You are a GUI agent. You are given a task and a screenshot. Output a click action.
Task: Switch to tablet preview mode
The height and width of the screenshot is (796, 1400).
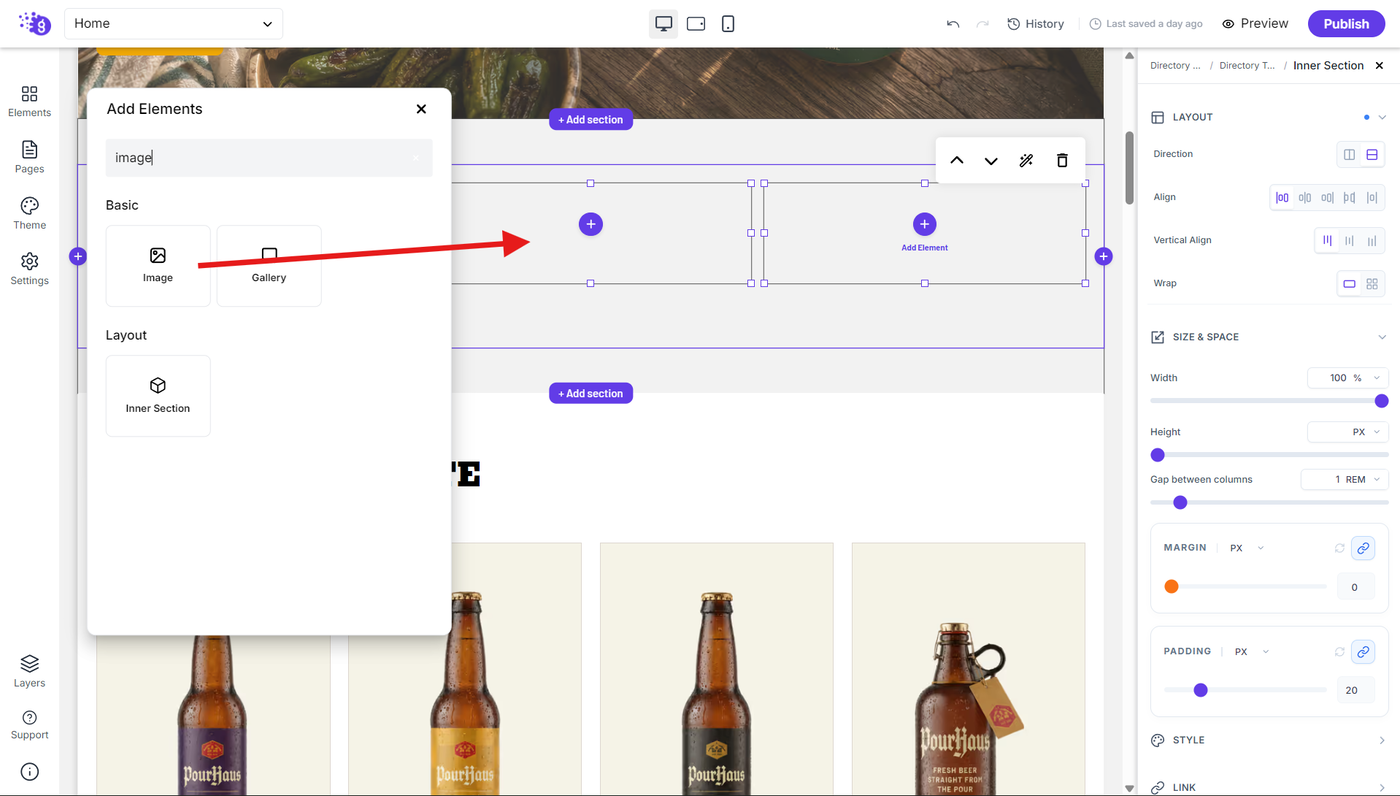(696, 23)
